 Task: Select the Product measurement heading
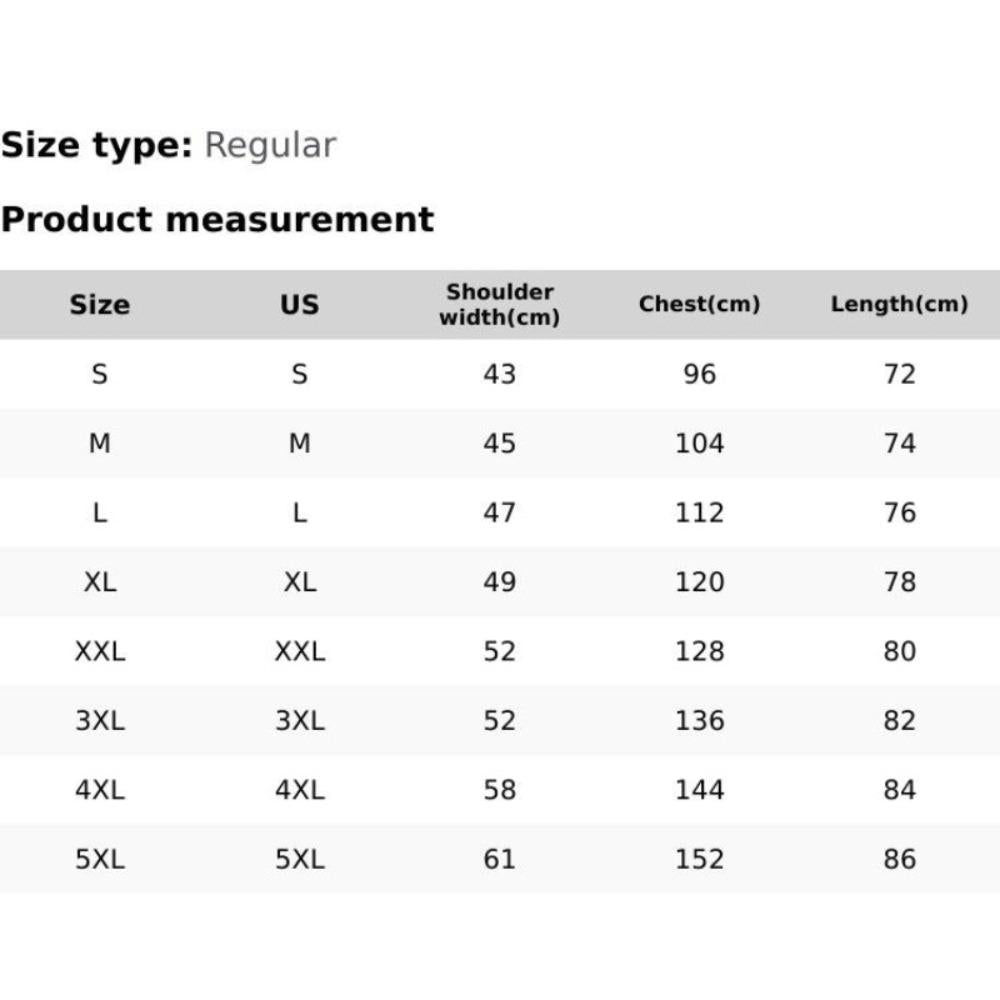click(217, 219)
